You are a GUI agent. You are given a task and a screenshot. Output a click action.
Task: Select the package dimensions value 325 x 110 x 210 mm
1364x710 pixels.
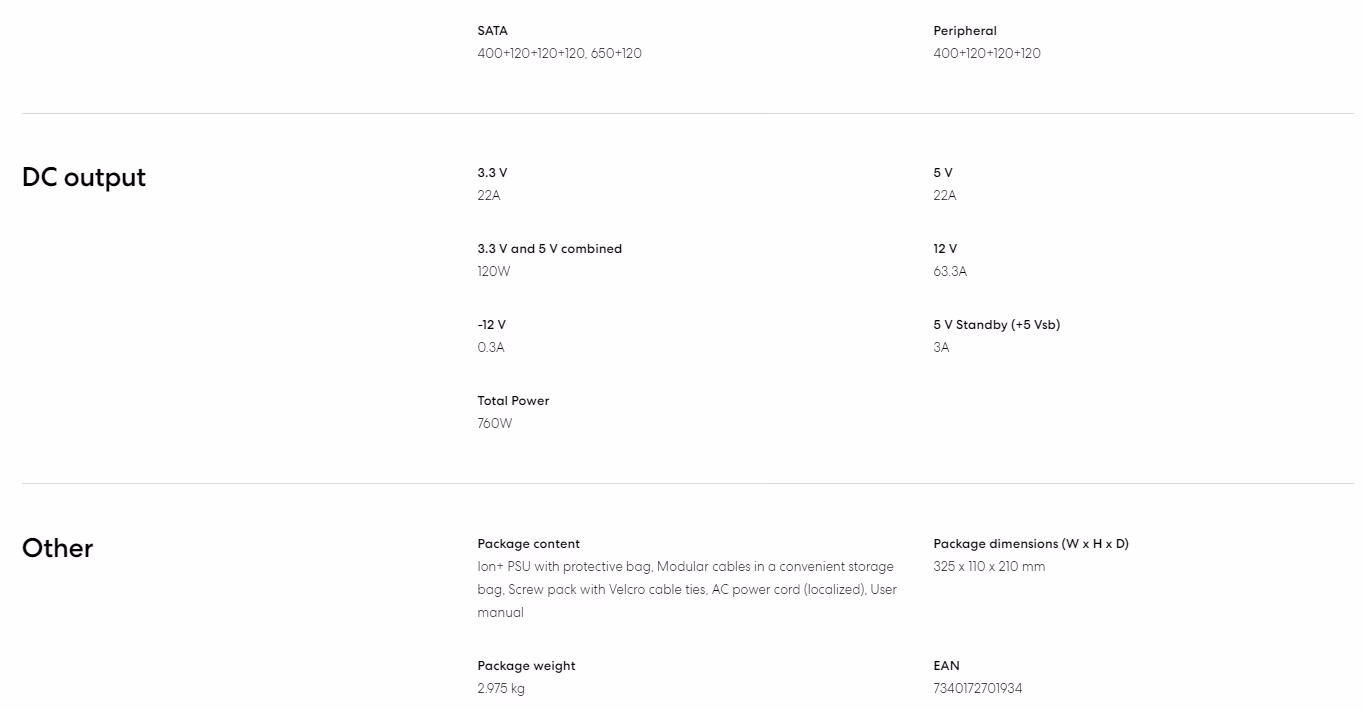point(989,566)
